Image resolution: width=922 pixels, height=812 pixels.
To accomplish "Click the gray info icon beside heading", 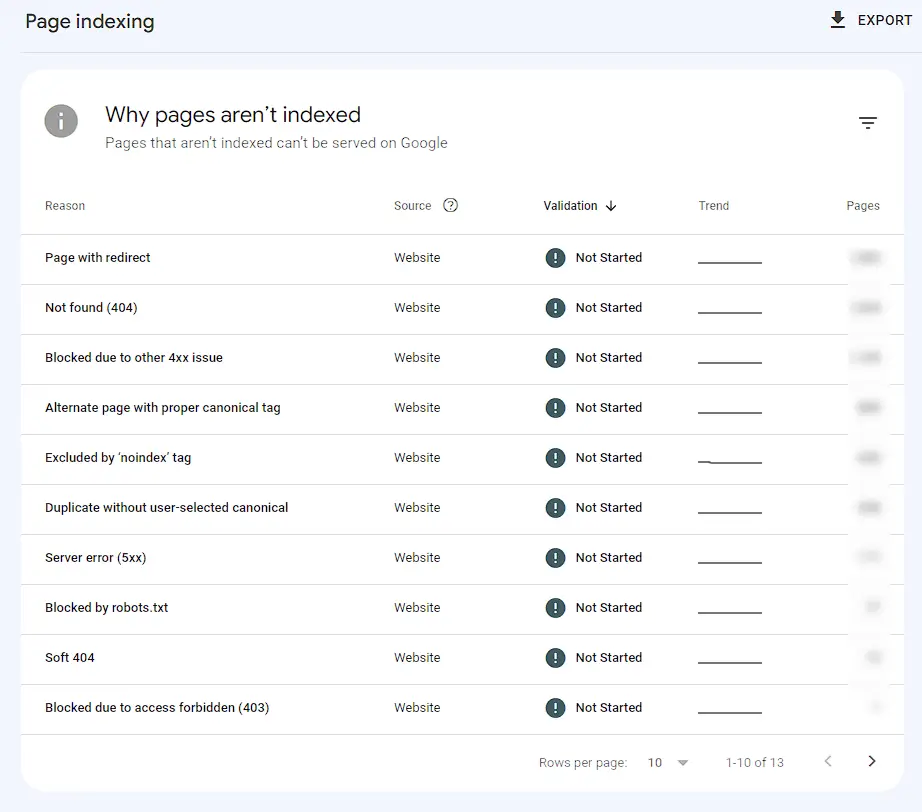I will (61, 121).
